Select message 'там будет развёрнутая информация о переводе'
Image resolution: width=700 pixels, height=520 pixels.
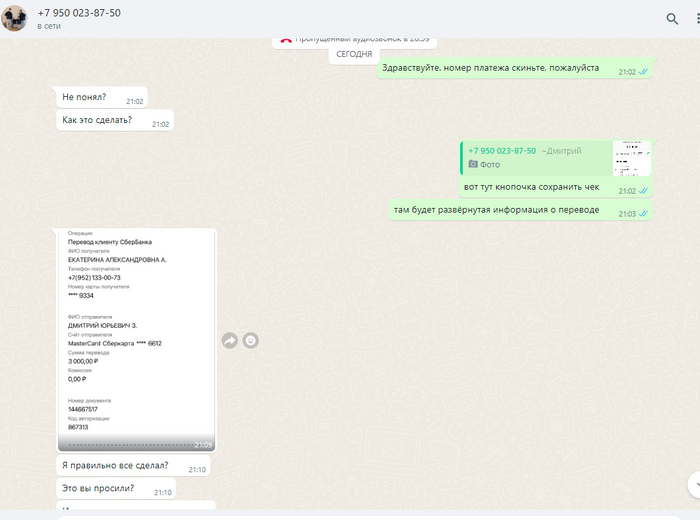point(521,210)
